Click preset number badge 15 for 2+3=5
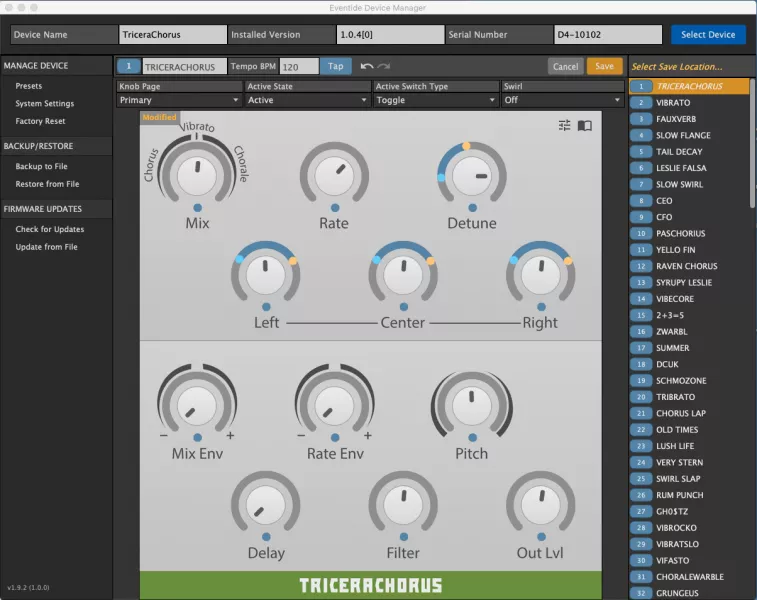This screenshot has width=757, height=600. pos(641,315)
